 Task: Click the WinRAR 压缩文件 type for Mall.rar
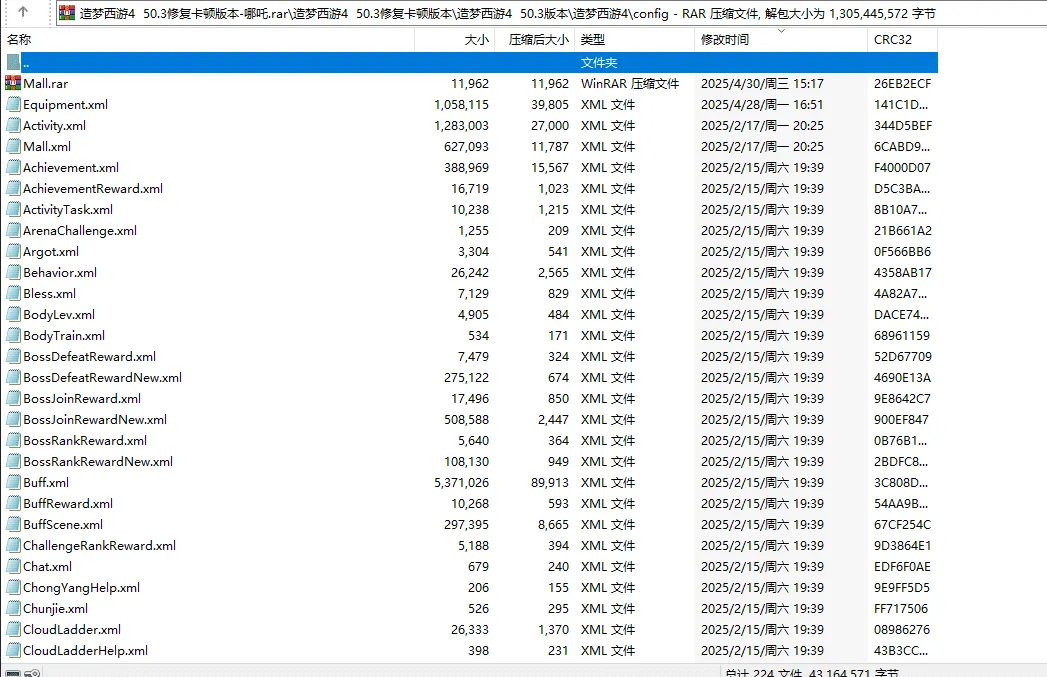pos(630,83)
